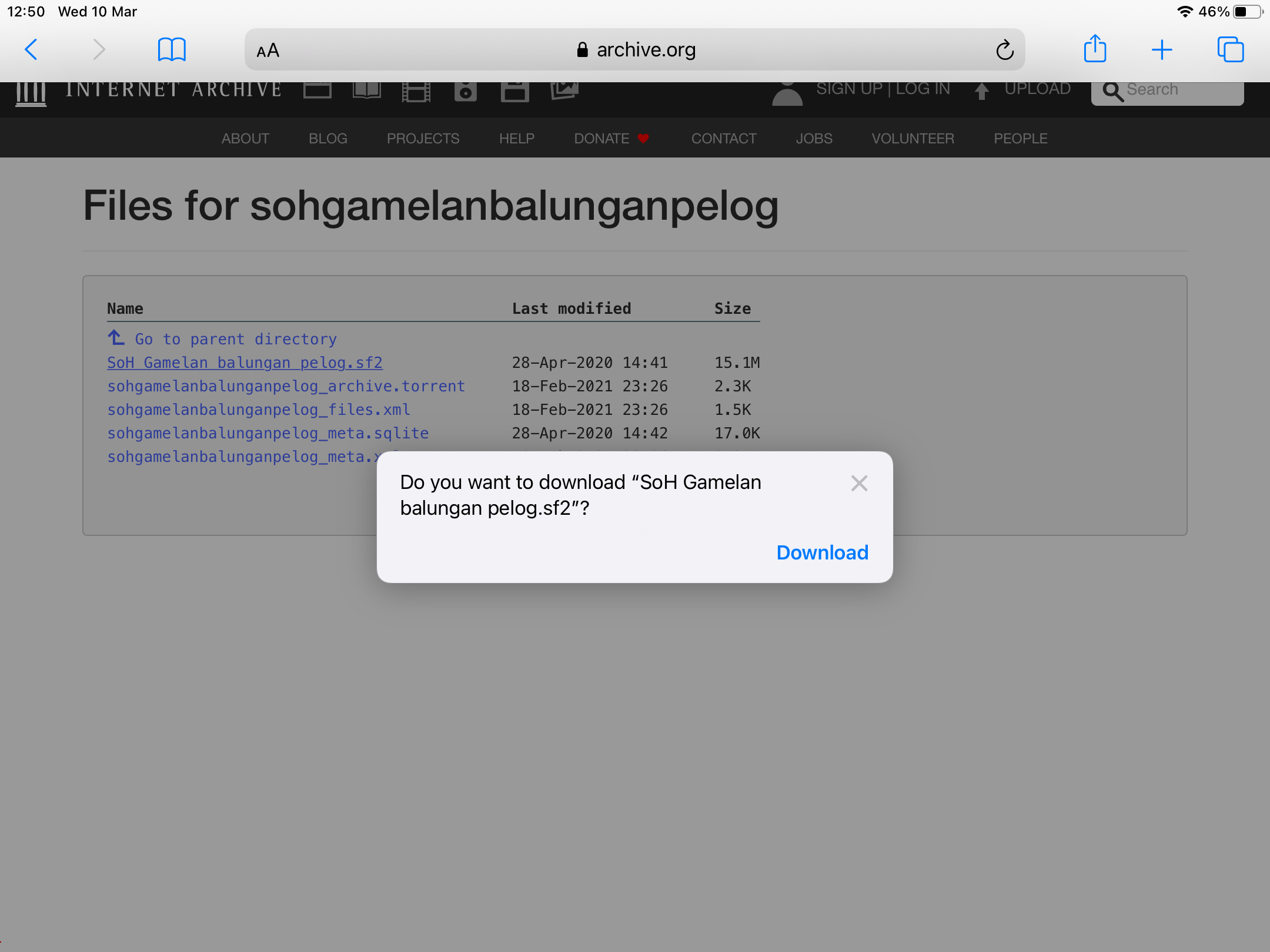Image resolution: width=1270 pixels, height=952 pixels.
Task: Open the Audio speaker icon
Action: (x=466, y=92)
